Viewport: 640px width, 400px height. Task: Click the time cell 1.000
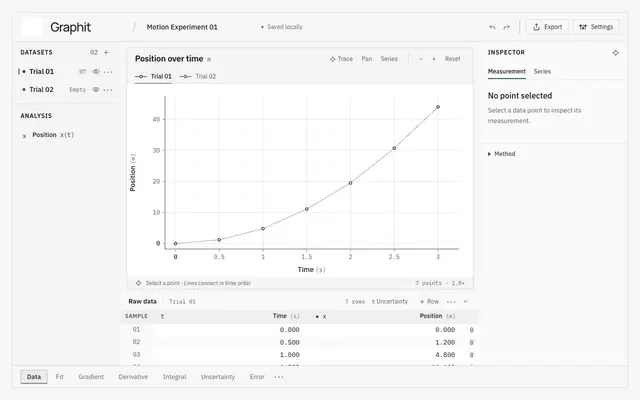pos(289,355)
